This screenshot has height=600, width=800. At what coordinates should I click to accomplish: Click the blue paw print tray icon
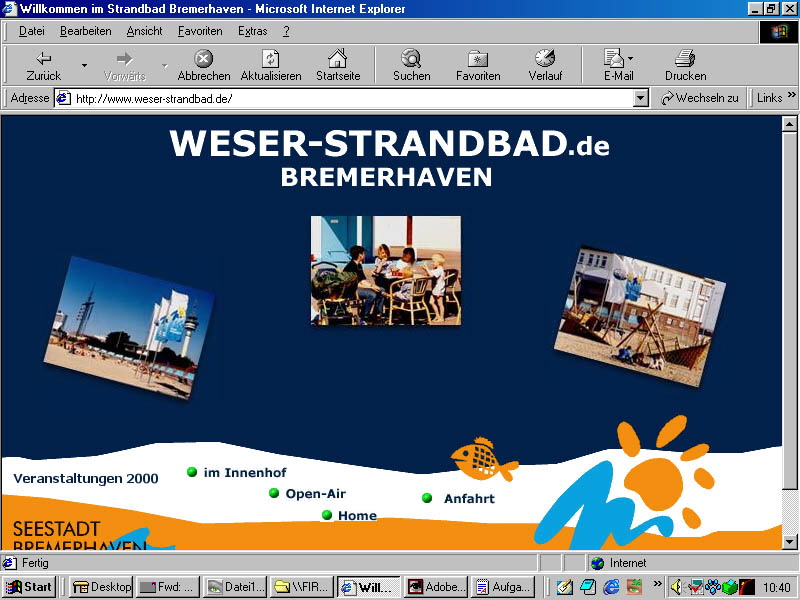click(712, 587)
